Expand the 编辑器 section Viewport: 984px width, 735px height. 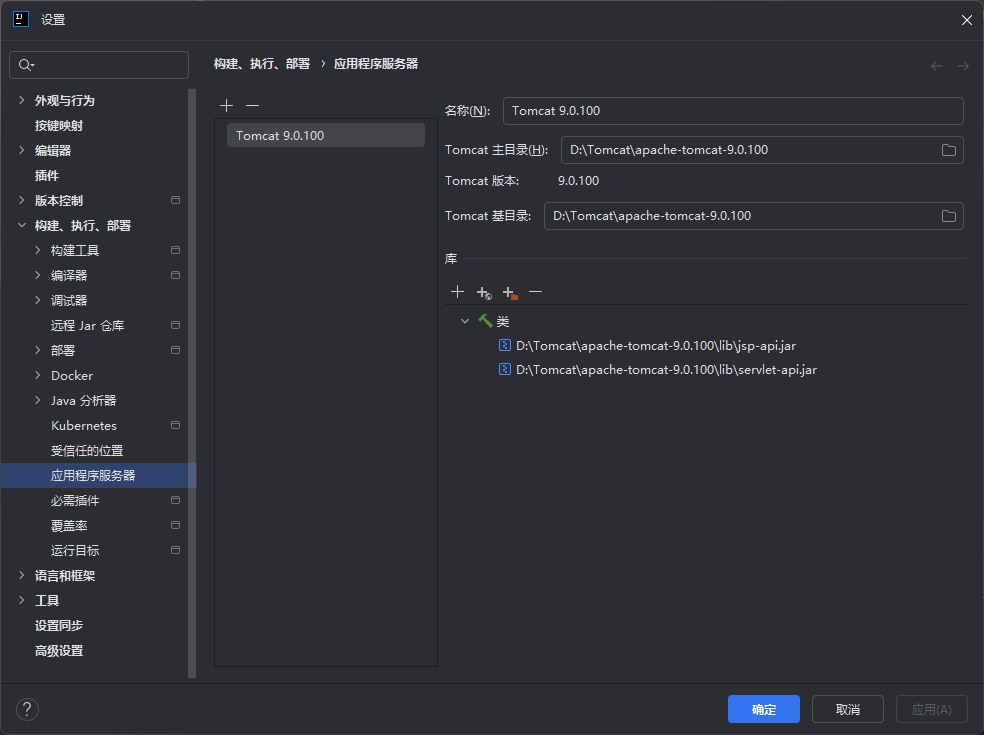[x=22, y=150]
